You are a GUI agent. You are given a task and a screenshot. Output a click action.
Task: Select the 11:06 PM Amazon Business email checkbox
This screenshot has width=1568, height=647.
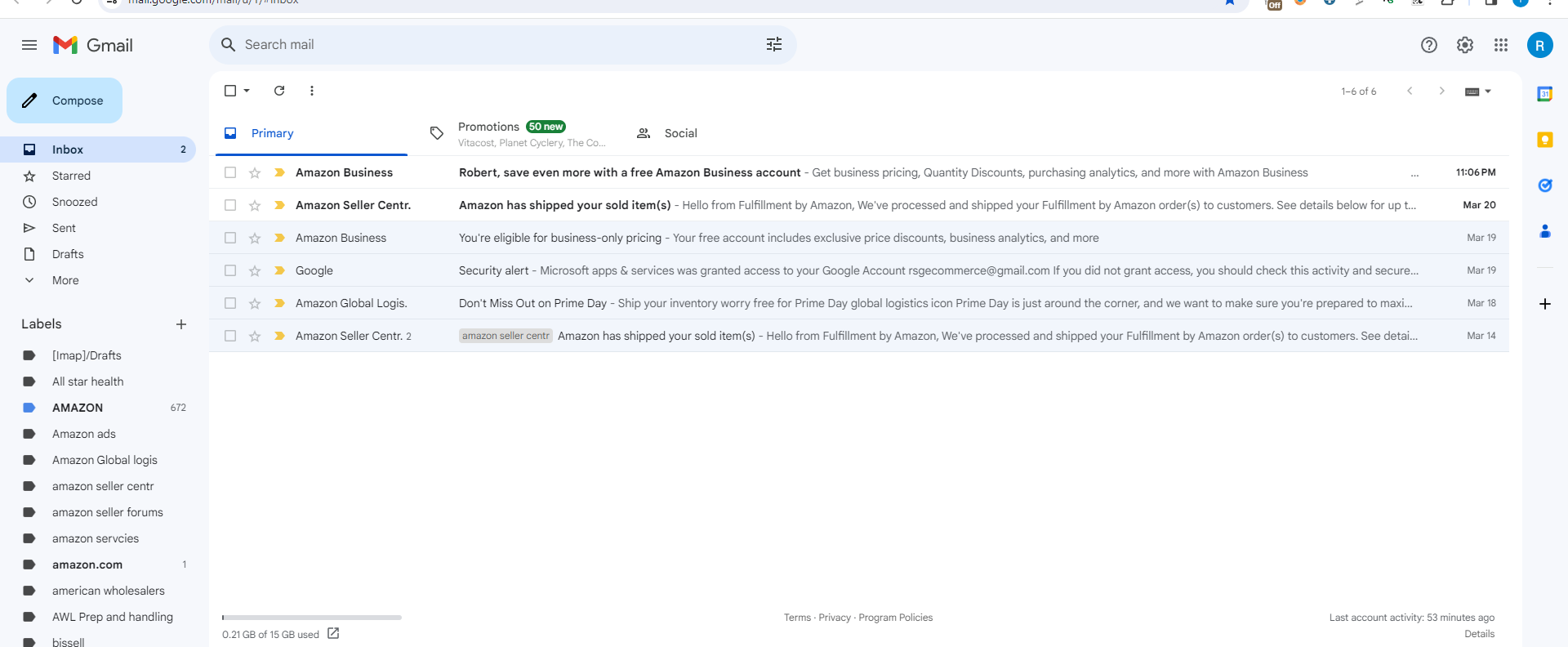[x=230, y=172]
